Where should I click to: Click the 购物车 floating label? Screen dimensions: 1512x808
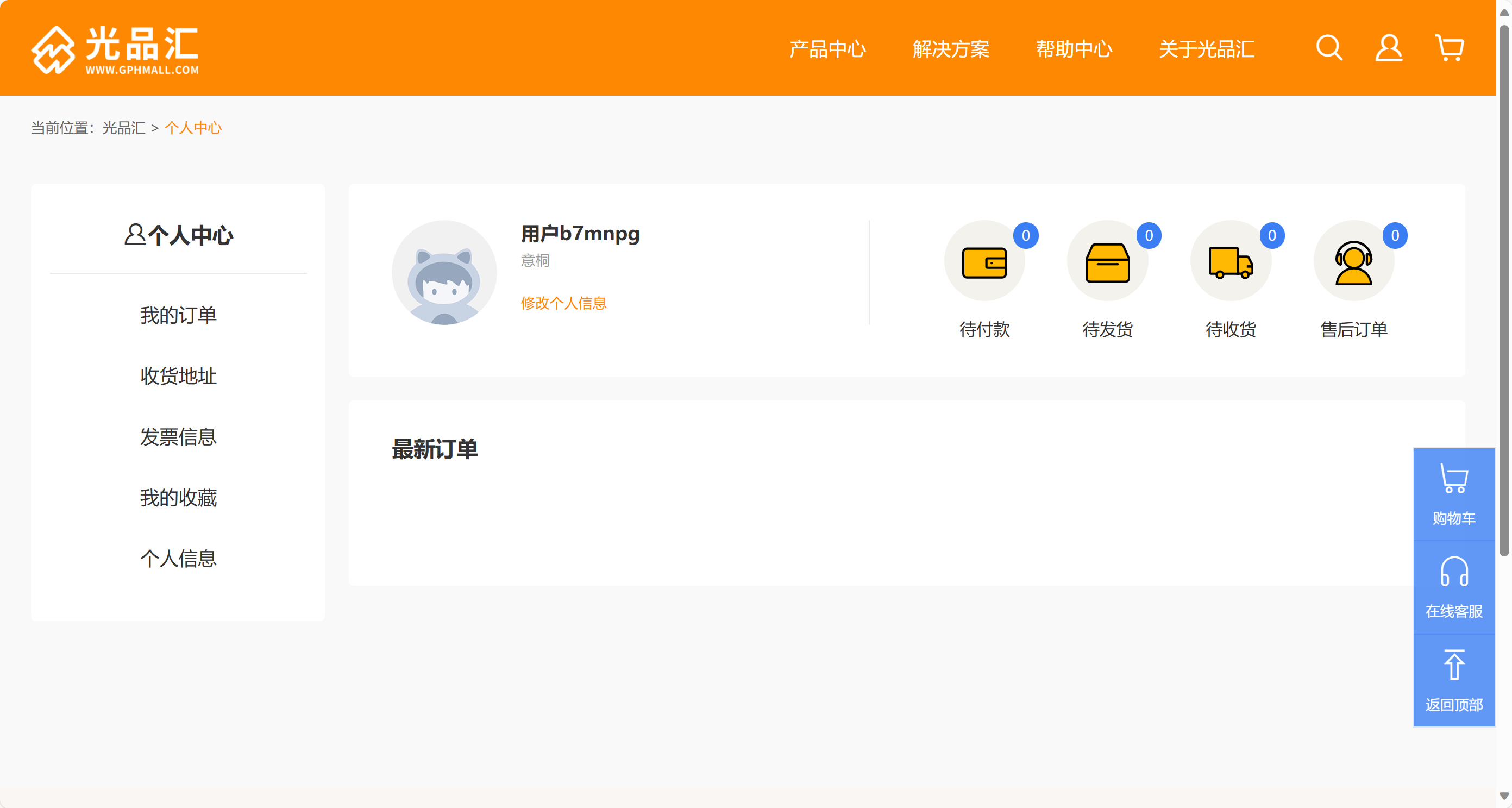pyautogui.click(x=1454, y=518)
